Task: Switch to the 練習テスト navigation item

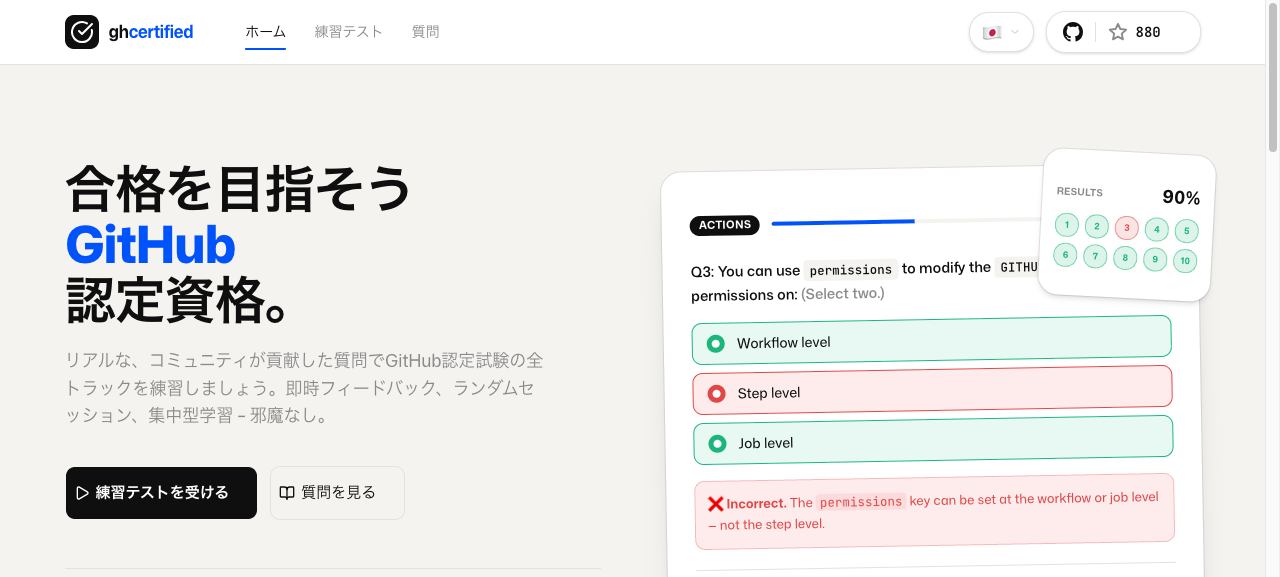Action: tap(348, 31)
